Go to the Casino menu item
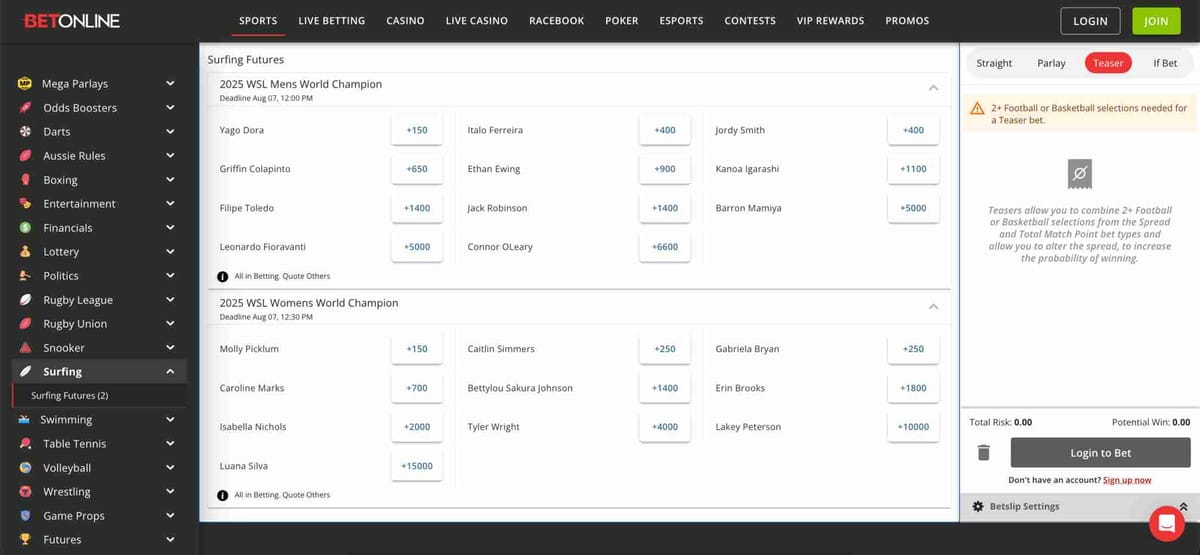Screen dimensions: 1200x555 (406, 20)
